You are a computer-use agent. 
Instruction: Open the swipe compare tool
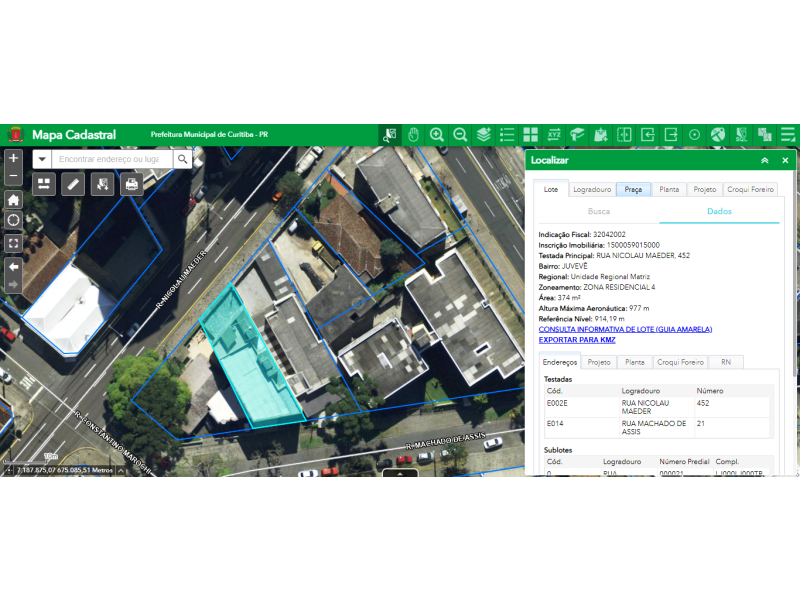624,135
